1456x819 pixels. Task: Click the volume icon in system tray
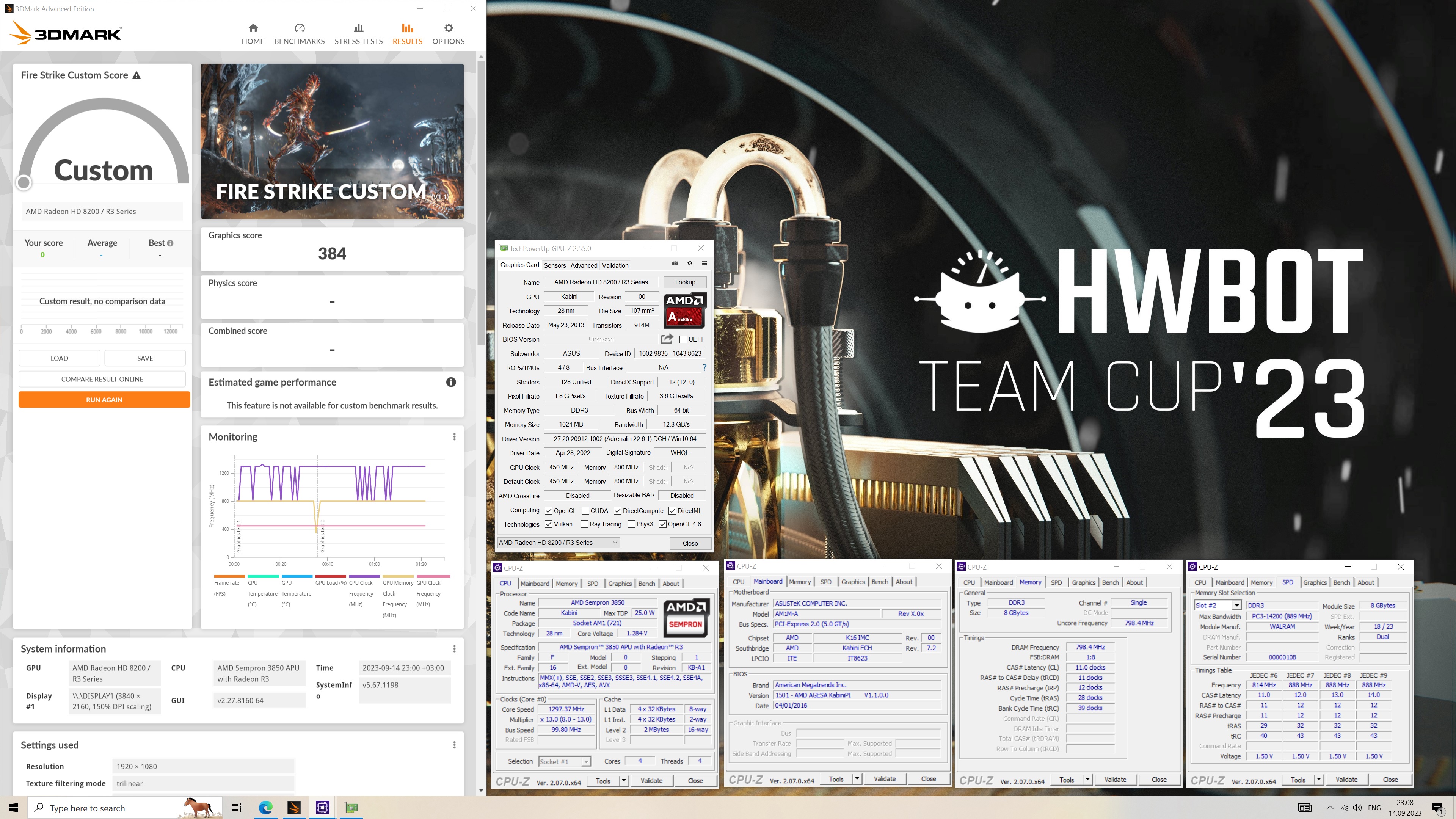1357,808
